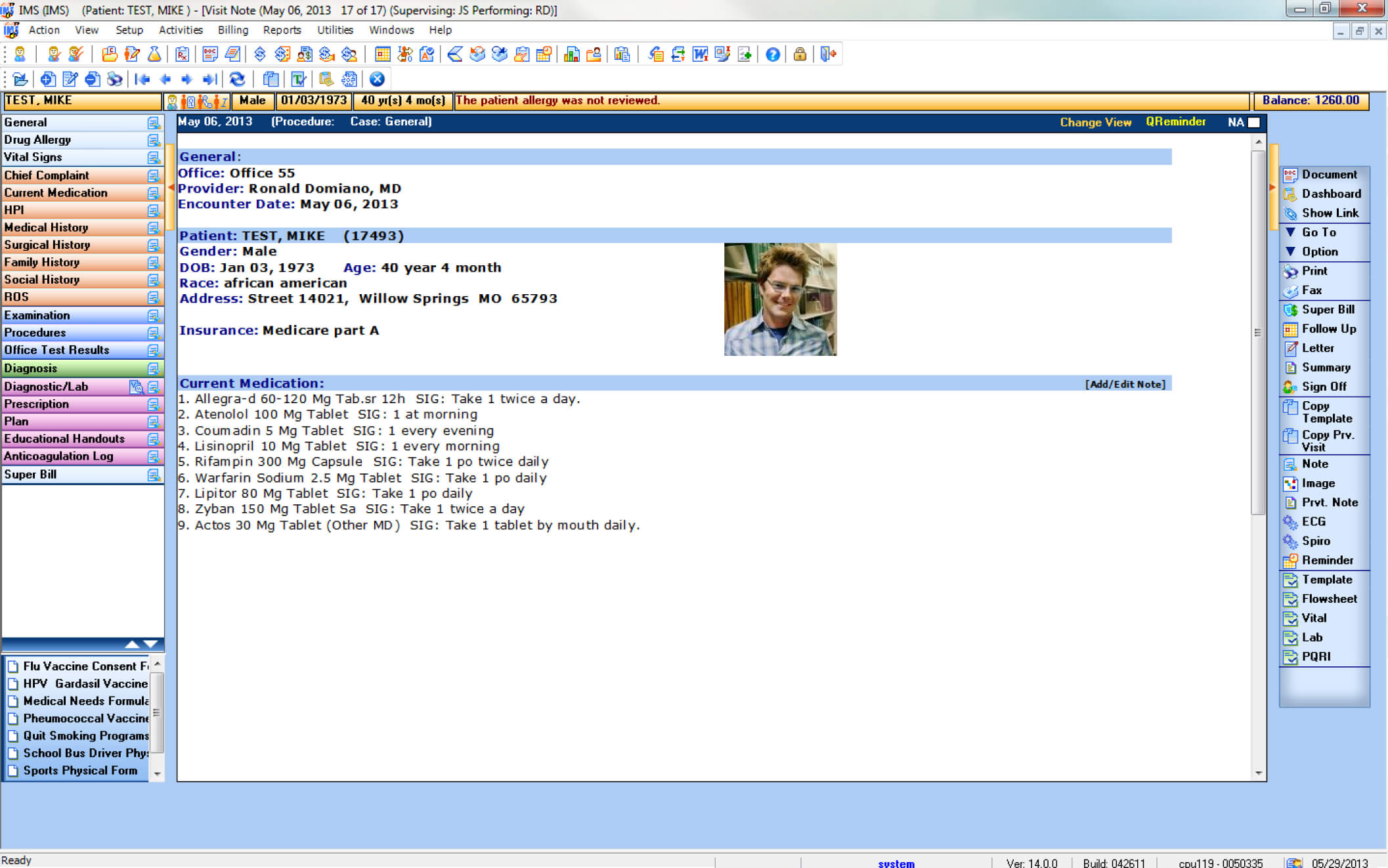Toggle the Diagnosis section note icon
1388x868 pixels.
coord(154,368)
